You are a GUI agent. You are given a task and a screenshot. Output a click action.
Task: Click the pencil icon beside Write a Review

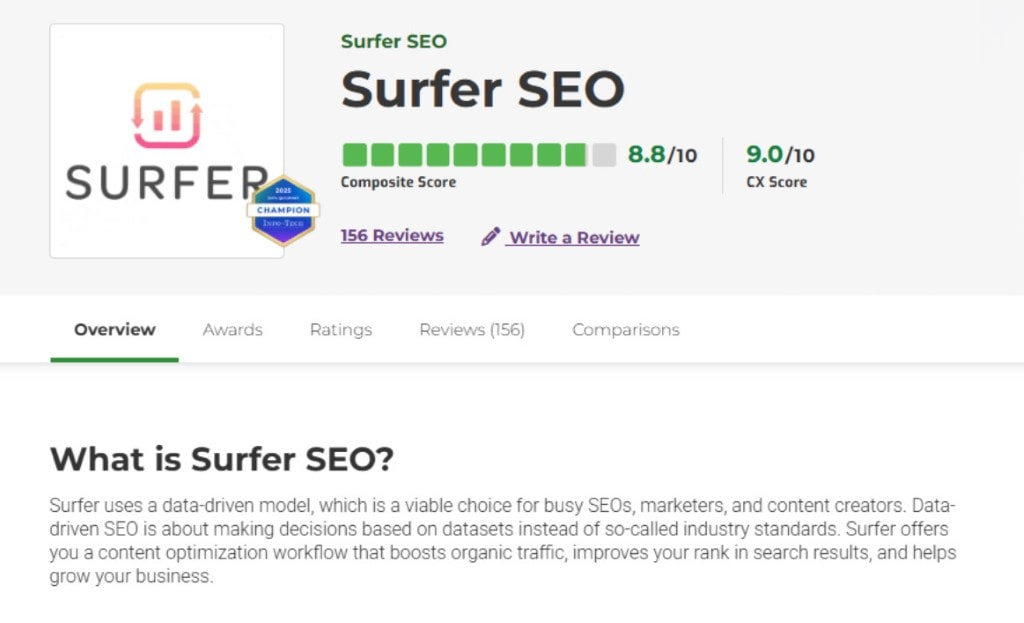(x=490, y=237)
